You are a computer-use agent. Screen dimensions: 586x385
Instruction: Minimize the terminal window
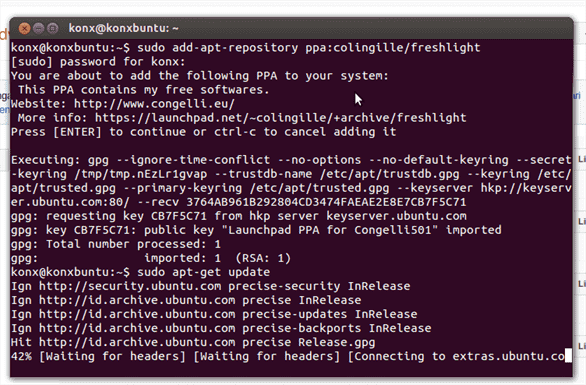(38, 28)
